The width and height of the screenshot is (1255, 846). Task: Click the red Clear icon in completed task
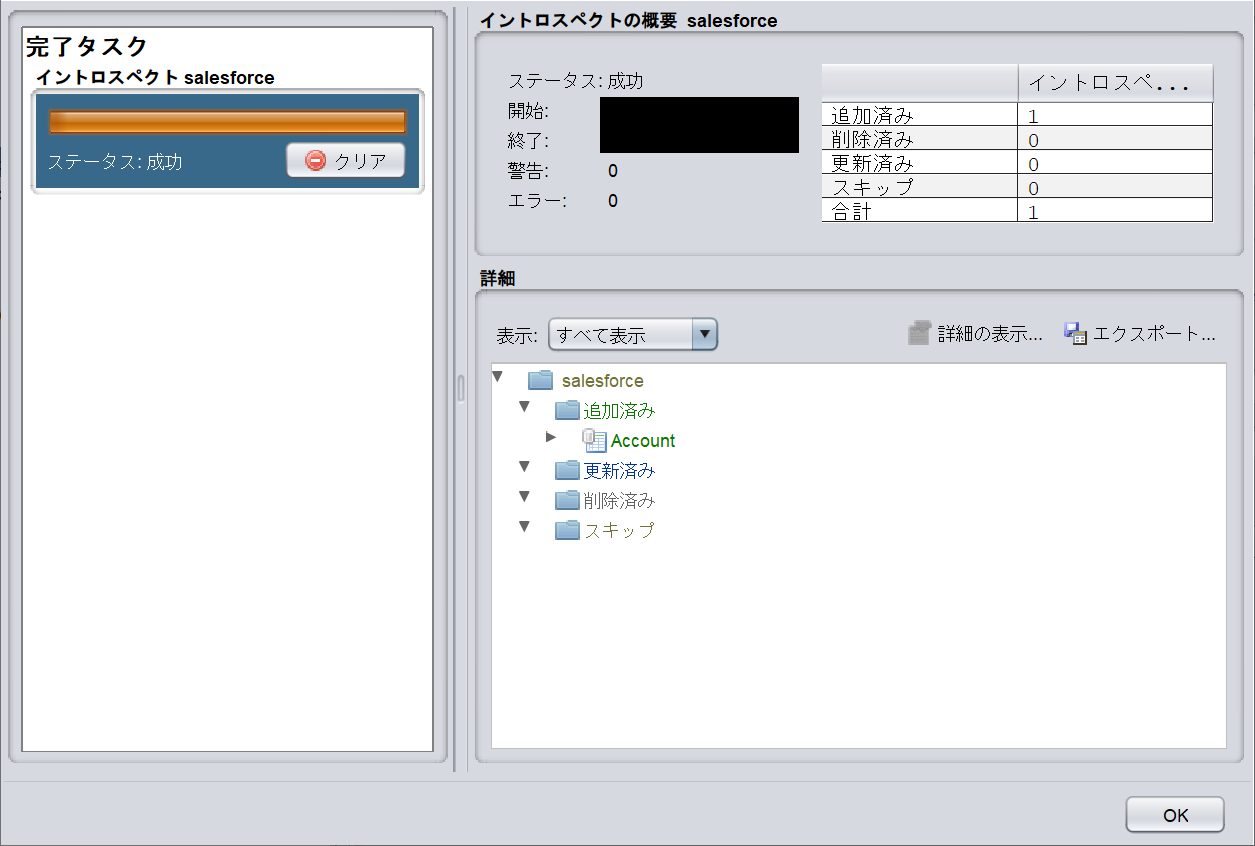[x=316, y=161]
